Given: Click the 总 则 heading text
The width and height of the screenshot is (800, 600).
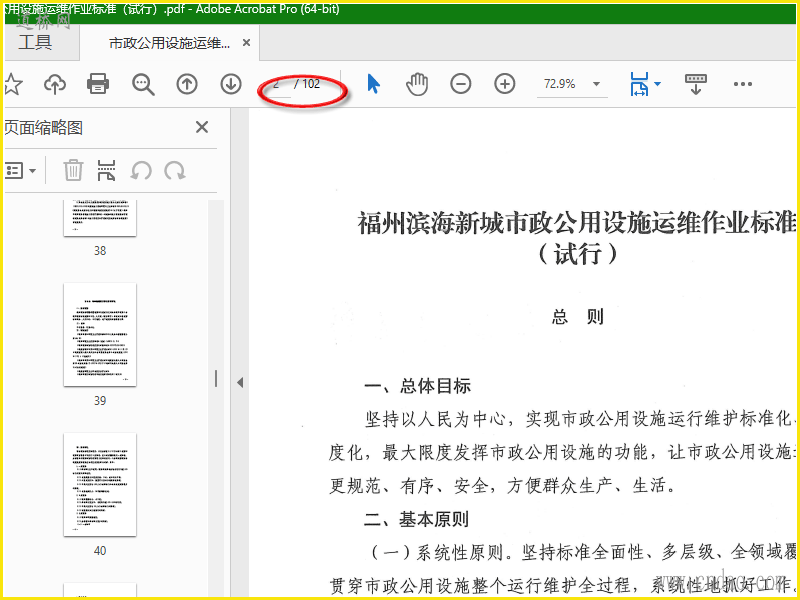Looking at the screenshot, I should 578,317.
